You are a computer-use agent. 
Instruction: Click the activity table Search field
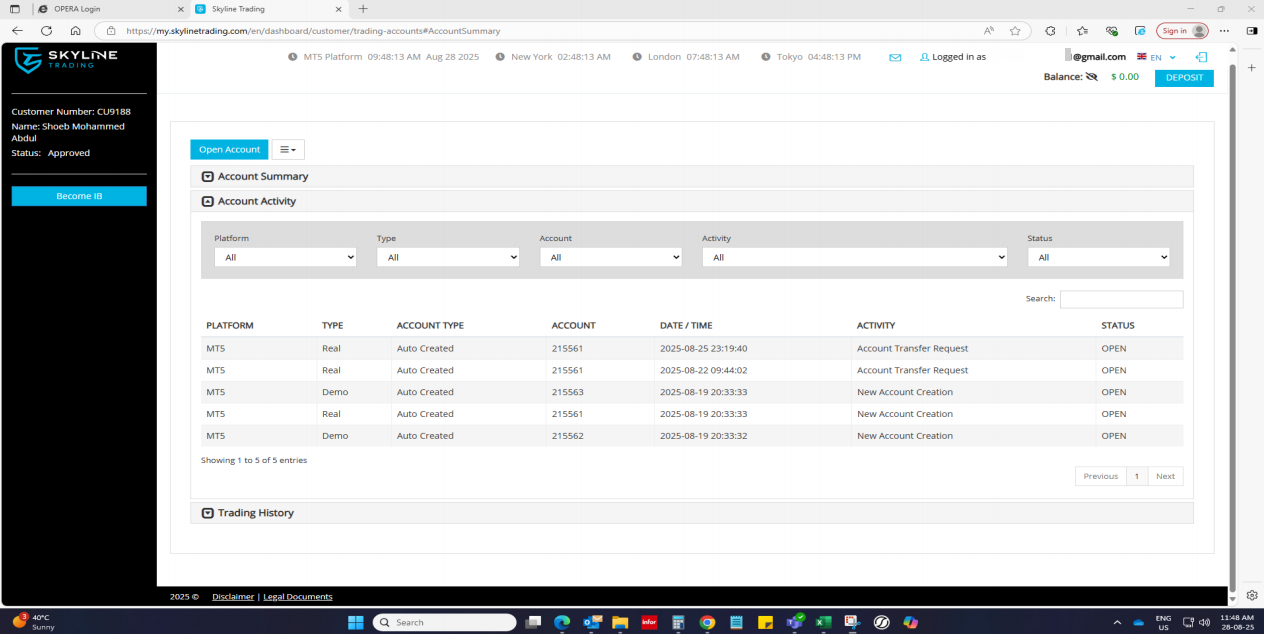click(1121, 299)
